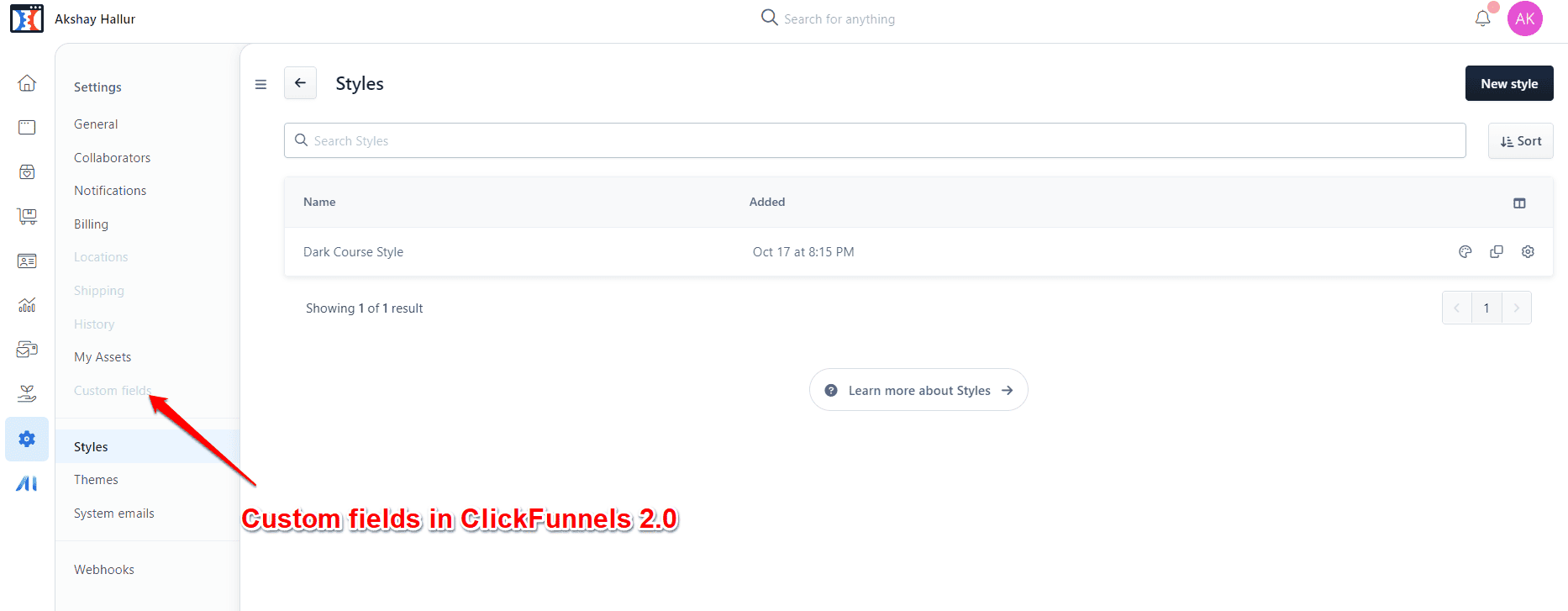Open the Orders cart icon in sidebar
This screenshot has width=1568, height=611.
pos(27,216)
